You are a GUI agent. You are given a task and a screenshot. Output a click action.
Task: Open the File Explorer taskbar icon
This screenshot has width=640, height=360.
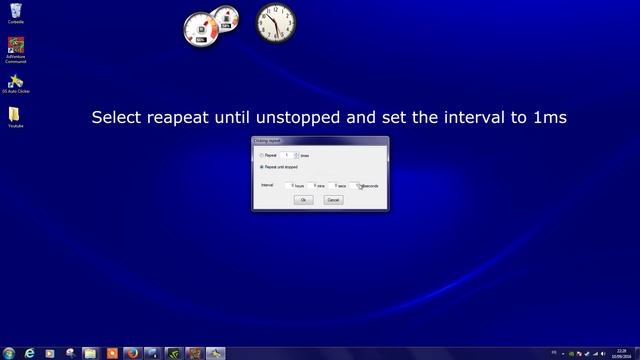(90, 353)
